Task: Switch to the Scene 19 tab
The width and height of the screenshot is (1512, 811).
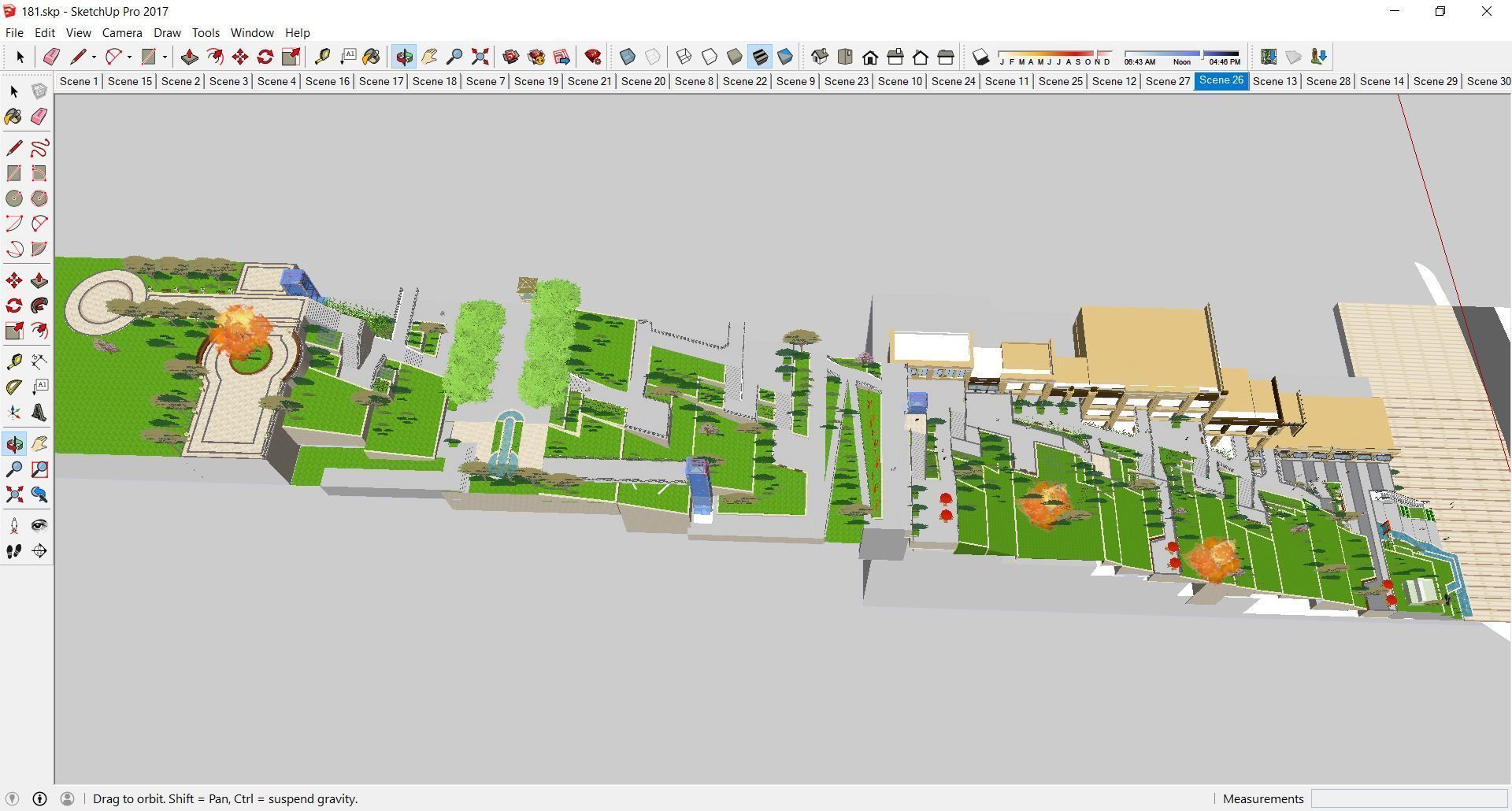Action: point(536,81)
